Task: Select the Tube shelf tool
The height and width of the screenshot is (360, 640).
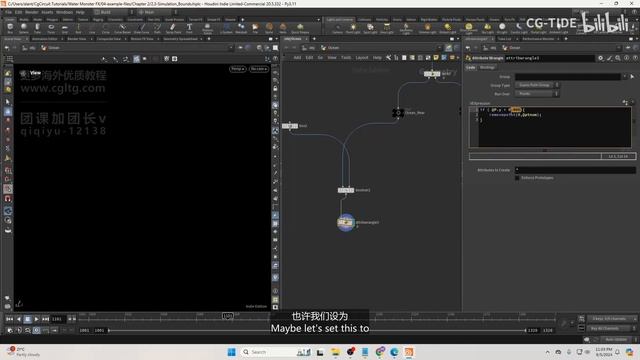Action: [x=37, y=28]
